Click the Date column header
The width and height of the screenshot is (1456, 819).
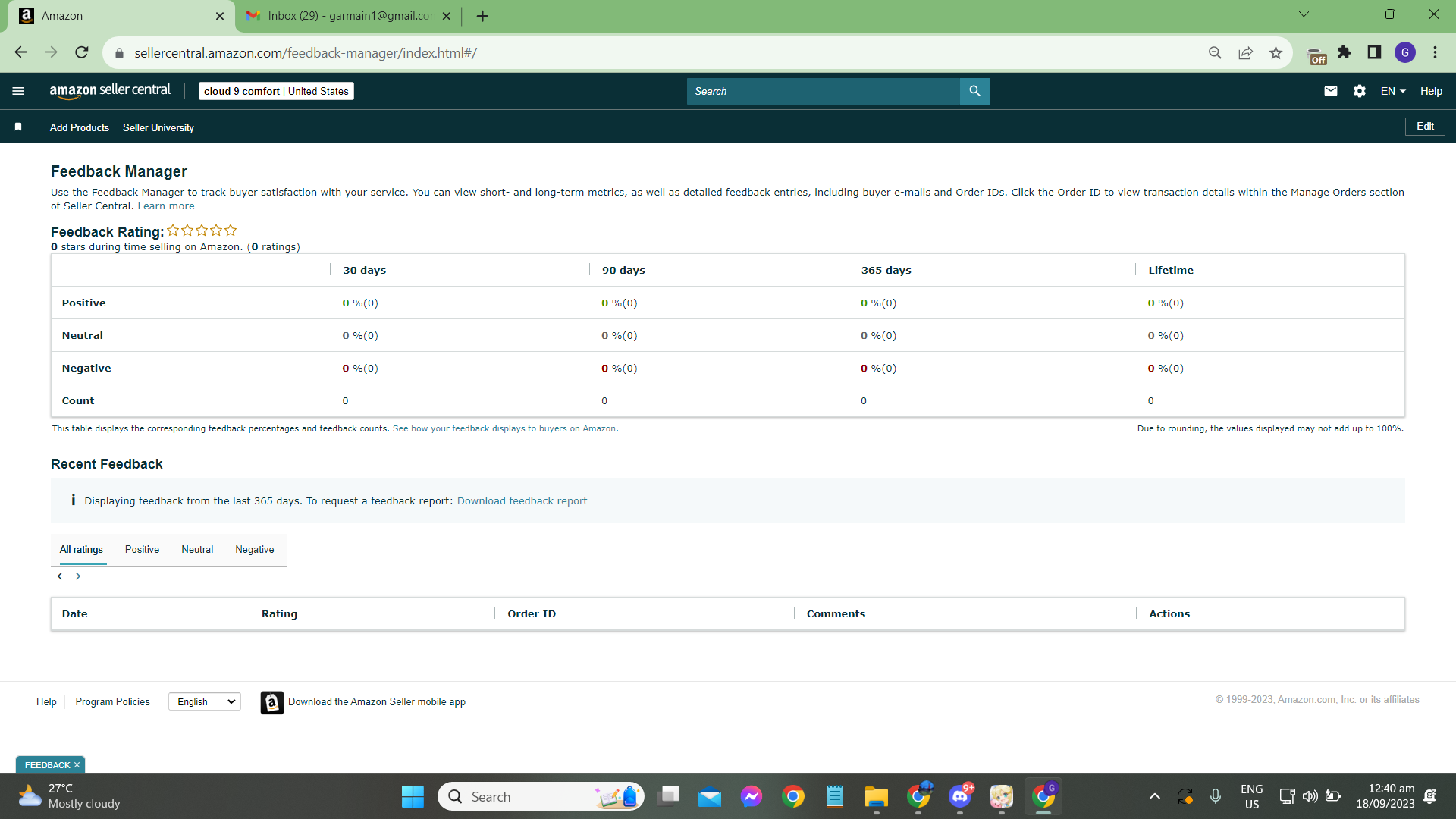(74, 614)
